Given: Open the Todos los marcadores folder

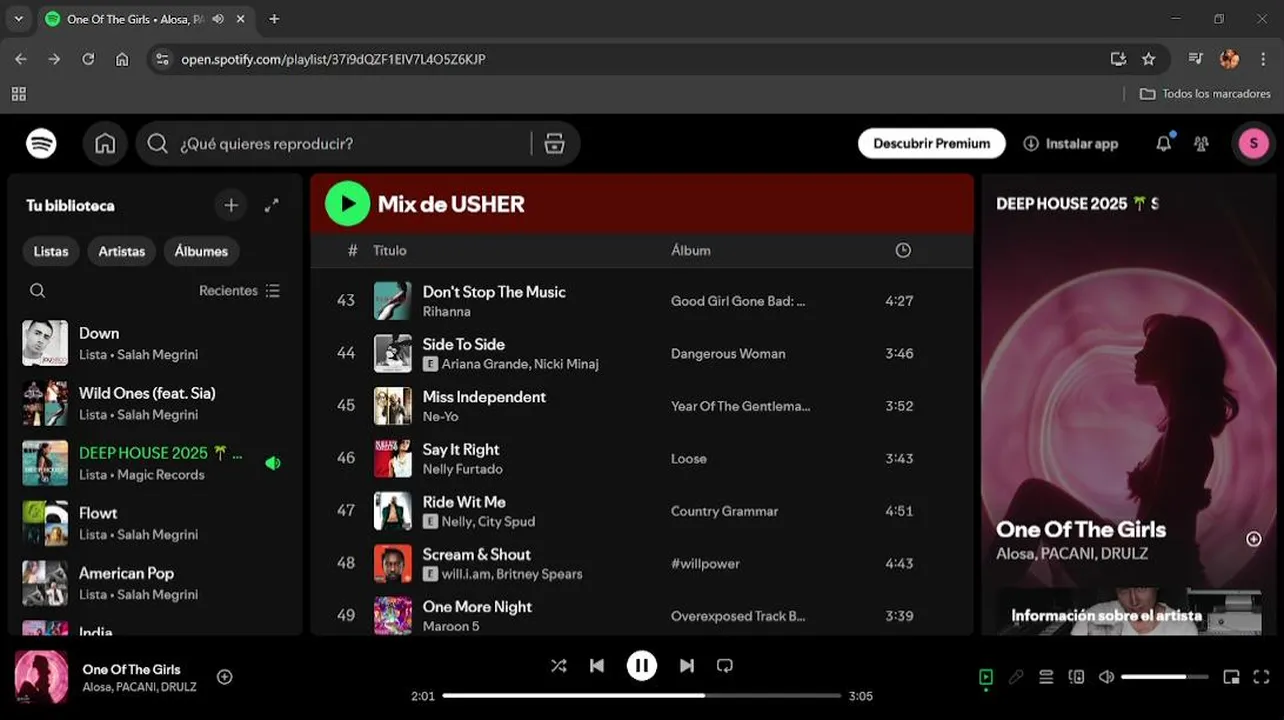Looking at the screenshot, I should [1205, 93].
